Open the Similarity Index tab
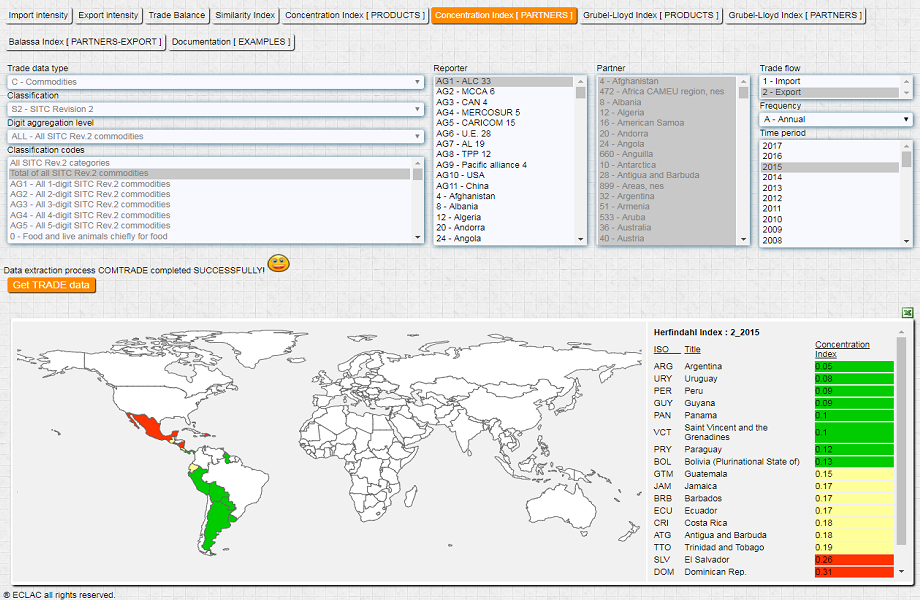This screenshot has width=920, height=600. [x=244, y=16]
